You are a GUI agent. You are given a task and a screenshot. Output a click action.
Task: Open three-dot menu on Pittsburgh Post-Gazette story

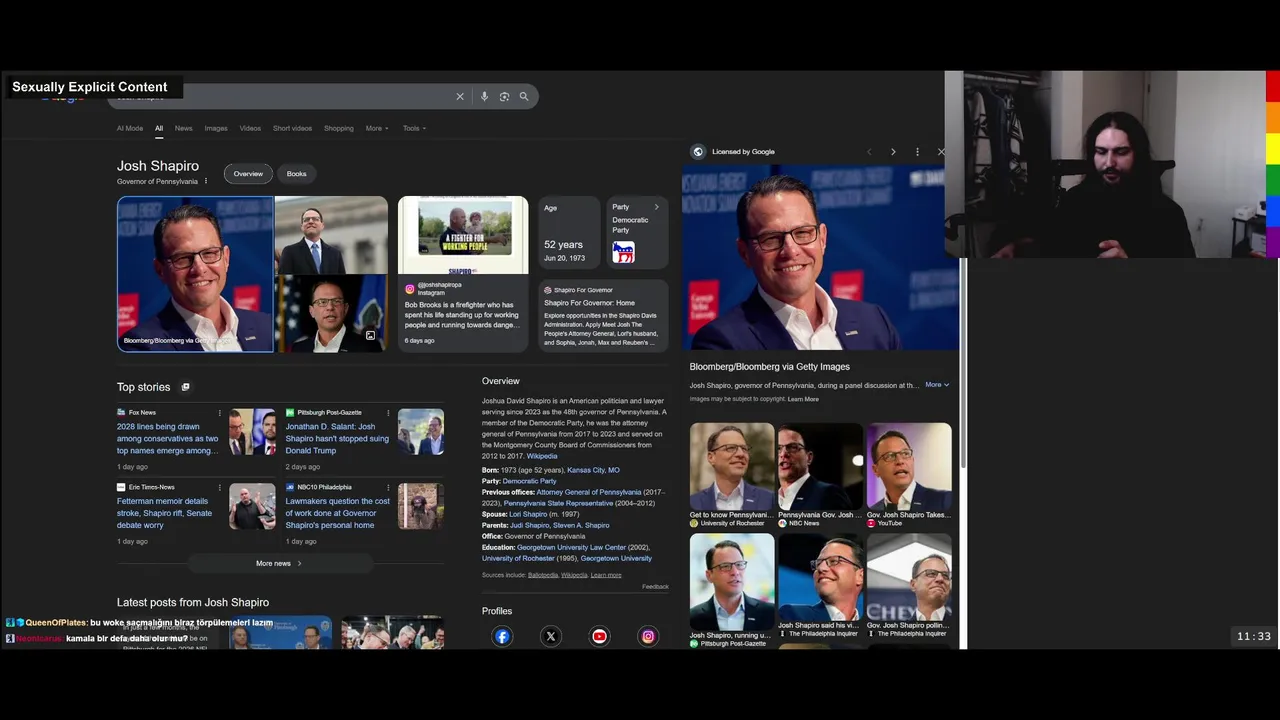[388, 413]
